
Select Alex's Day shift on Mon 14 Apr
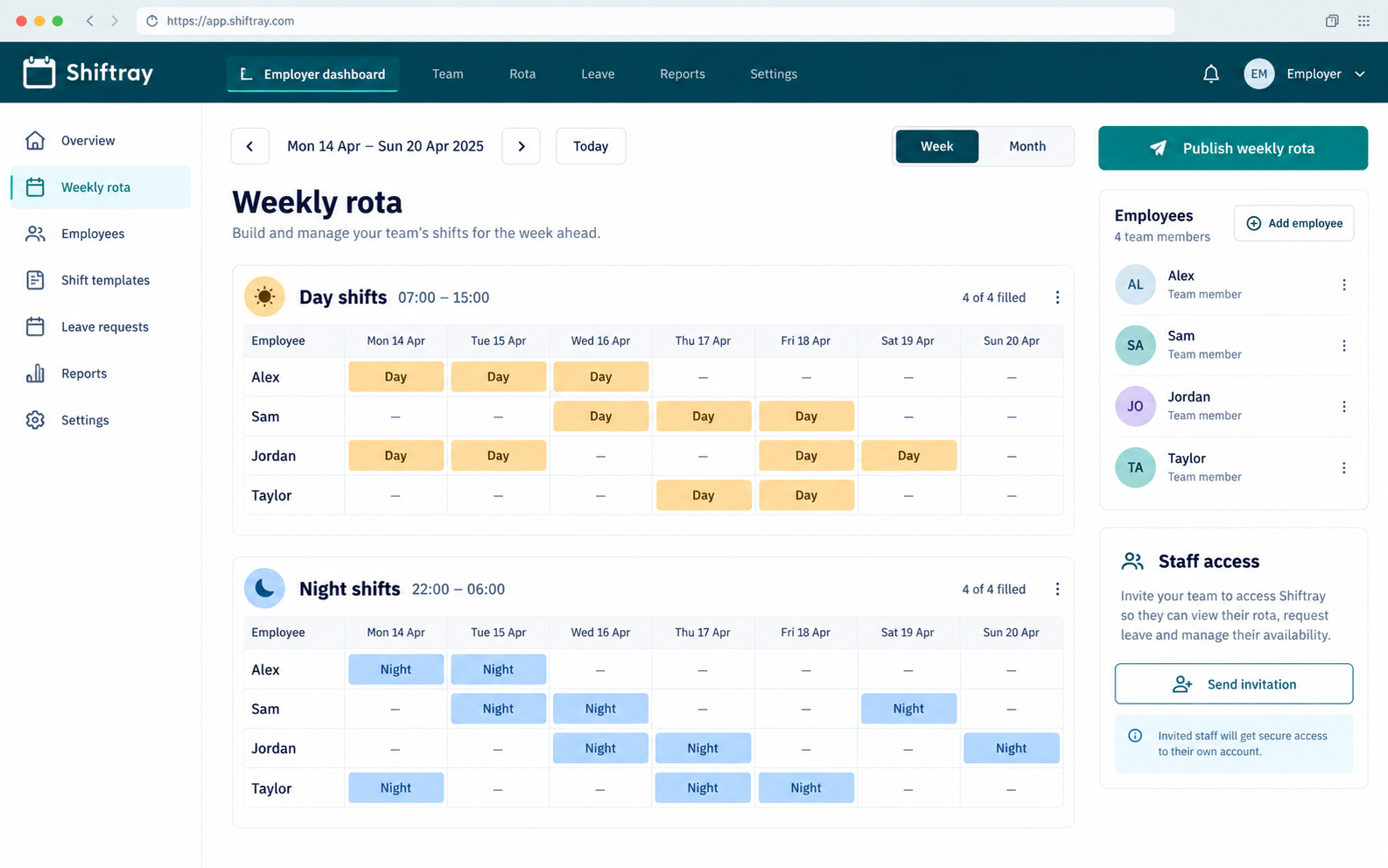(x=396, y=377)
